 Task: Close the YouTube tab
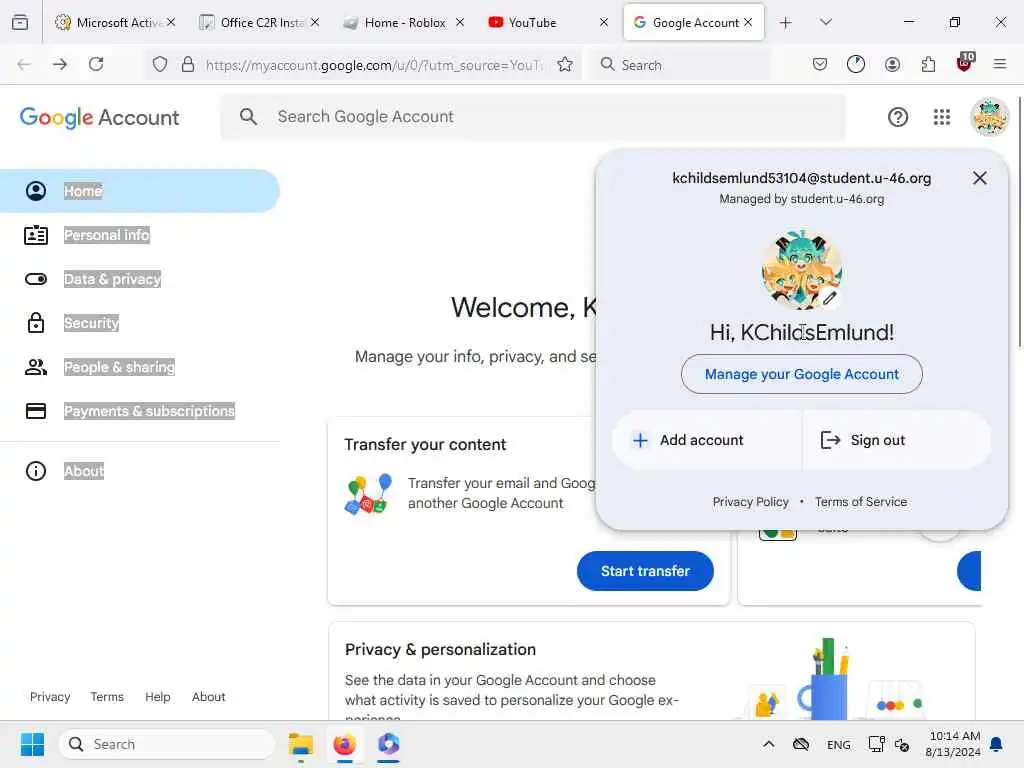pos(604,22)
